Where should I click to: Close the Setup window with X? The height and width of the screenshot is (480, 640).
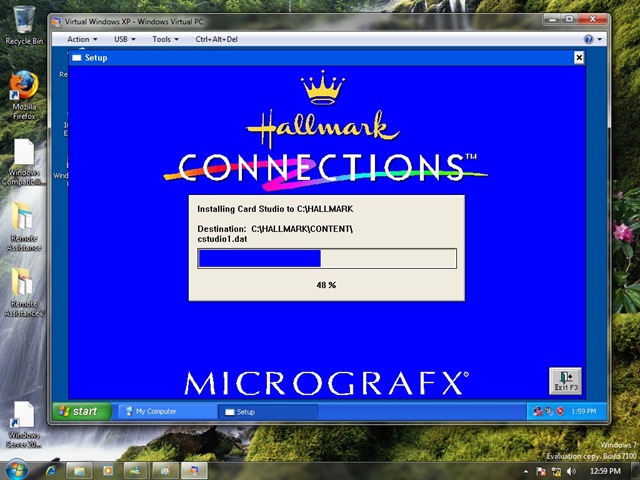pyautogui.click(x=579, y=58)
